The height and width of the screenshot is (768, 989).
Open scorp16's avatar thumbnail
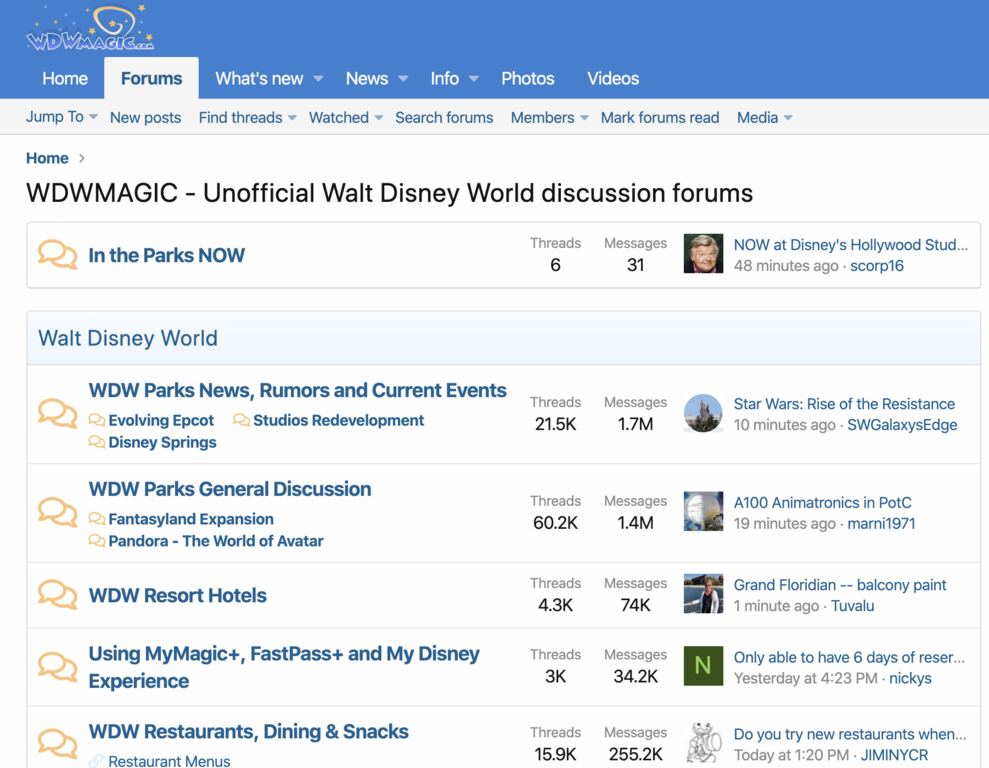[703, 254]
